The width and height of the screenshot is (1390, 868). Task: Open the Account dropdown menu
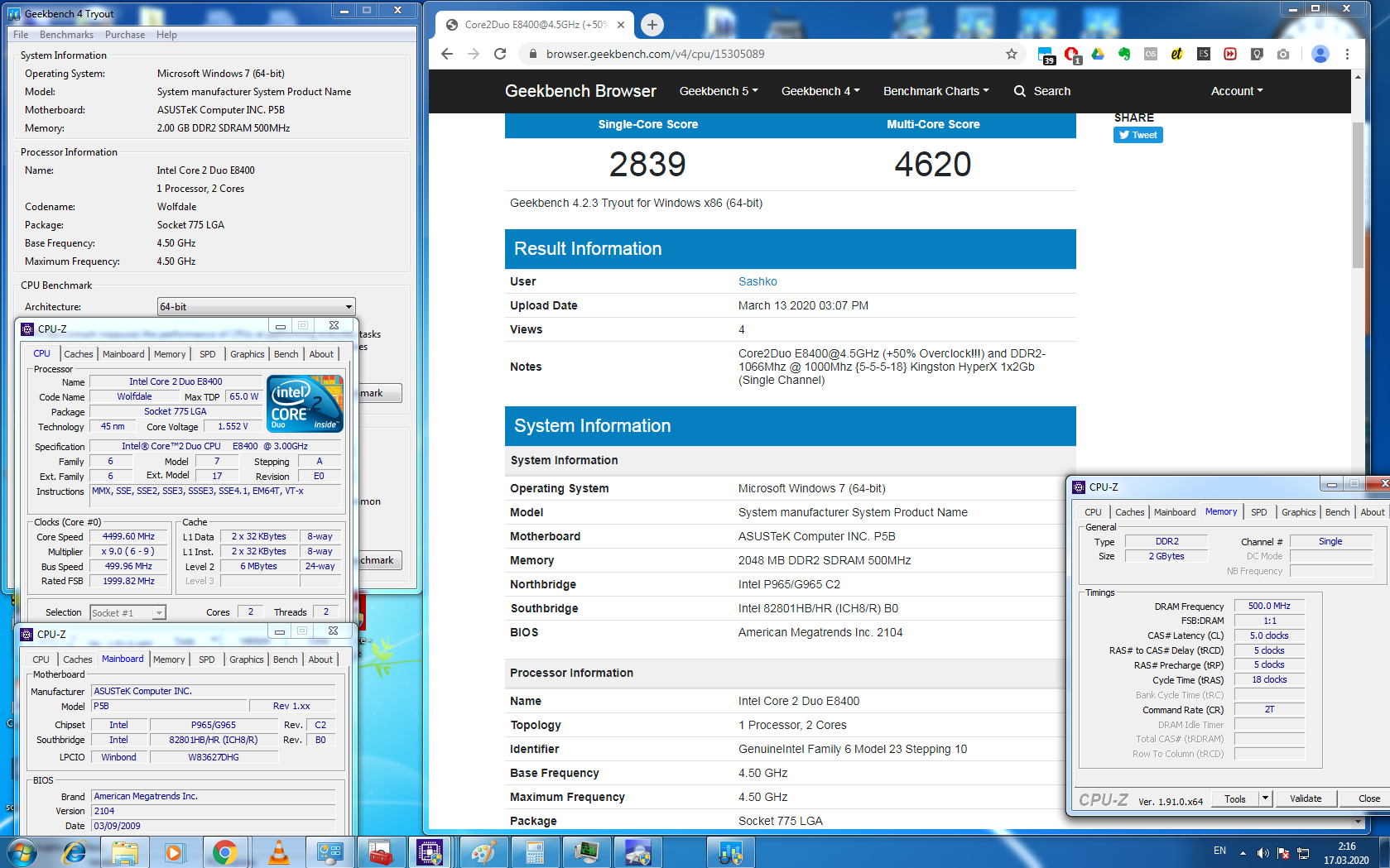pos(1237,91)
